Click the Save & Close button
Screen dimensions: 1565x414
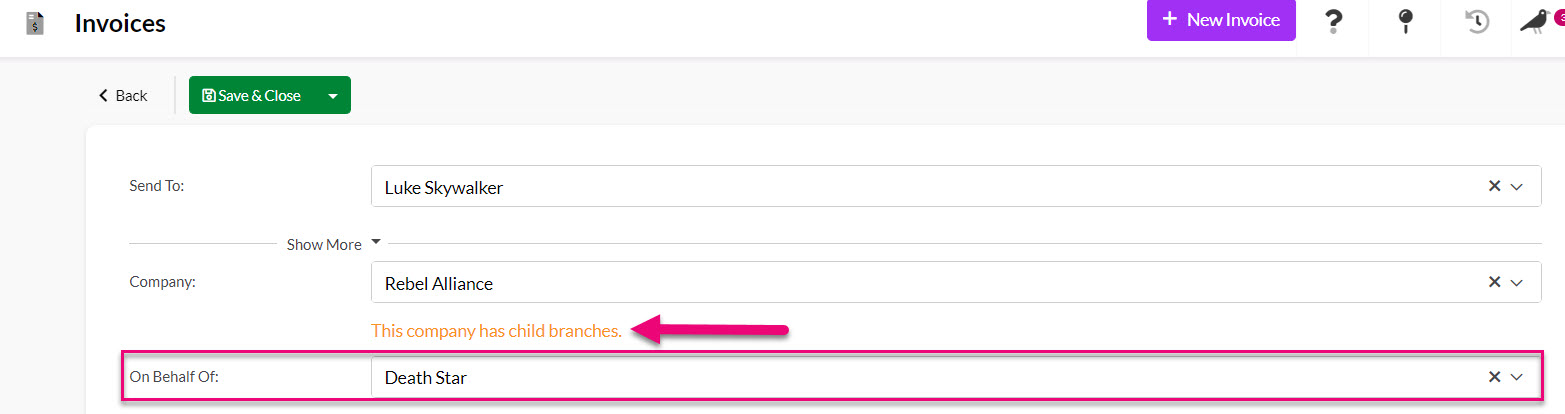[x=252, y=96]
